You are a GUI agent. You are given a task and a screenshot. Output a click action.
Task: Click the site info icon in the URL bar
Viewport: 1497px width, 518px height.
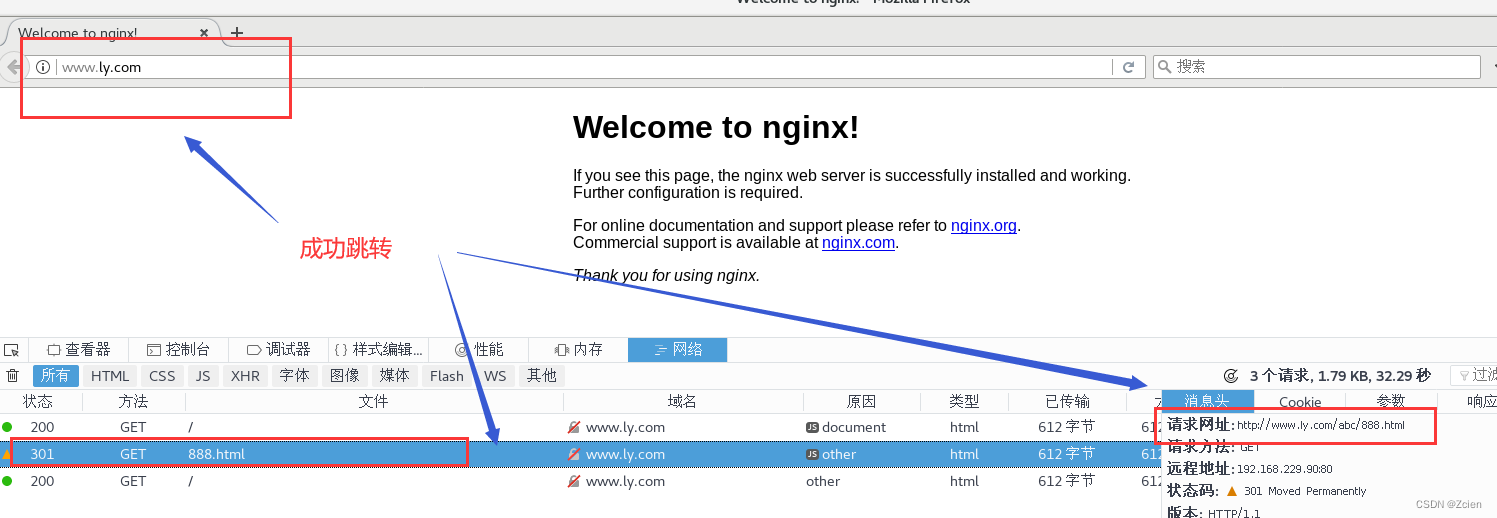point(43,67)
